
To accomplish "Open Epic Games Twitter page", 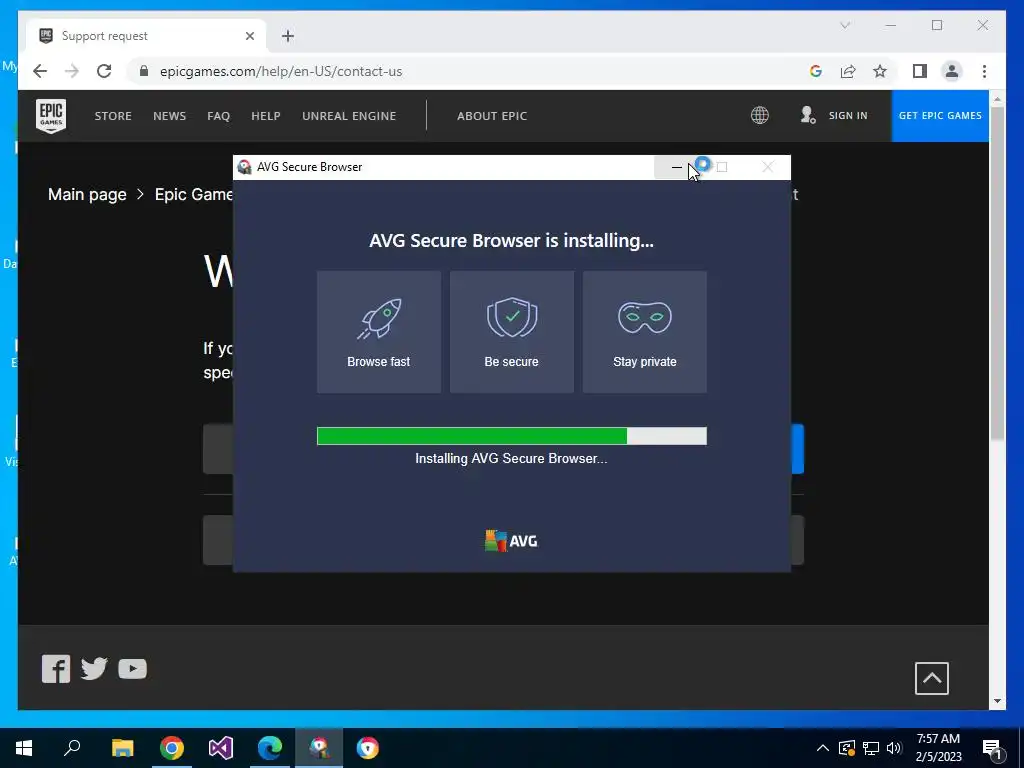I will click(x=94, y=669).
